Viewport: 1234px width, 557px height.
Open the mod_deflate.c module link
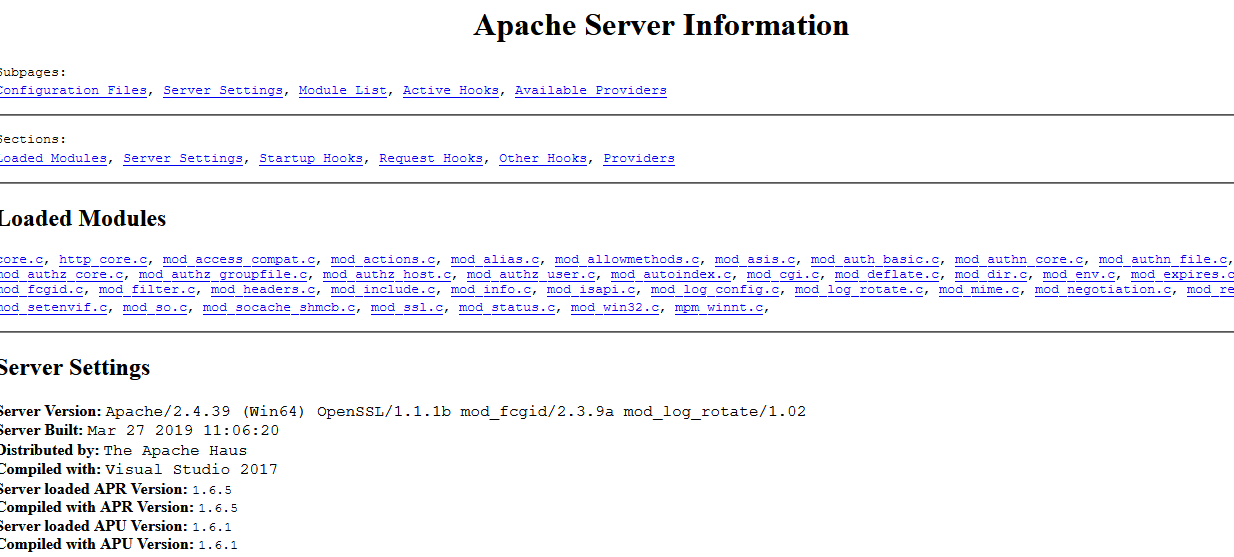point(887,274)
